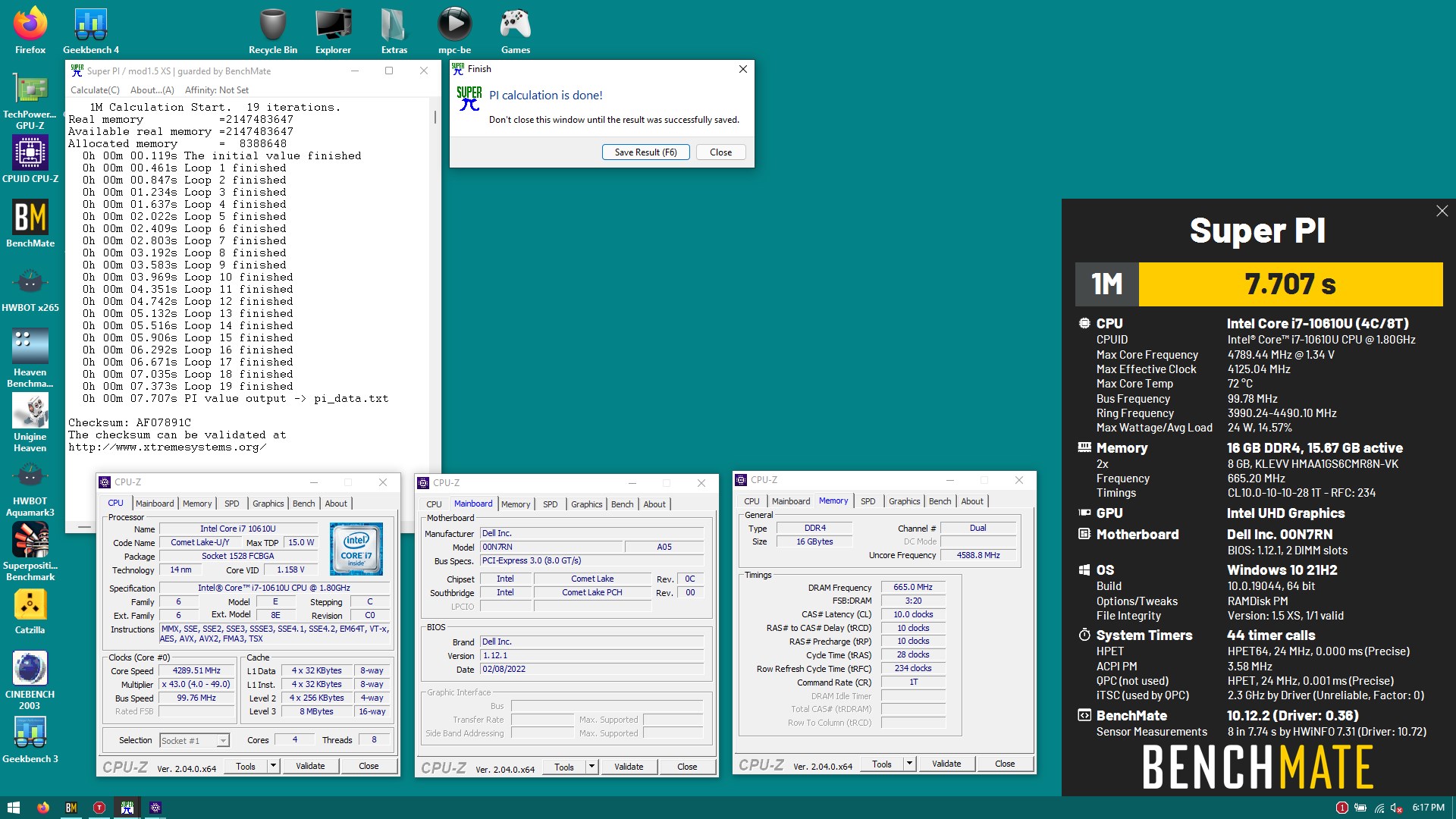Click the 7.707 s result bar
The width and height of the screenshot is (1456, 819).
coord(1291,284)
